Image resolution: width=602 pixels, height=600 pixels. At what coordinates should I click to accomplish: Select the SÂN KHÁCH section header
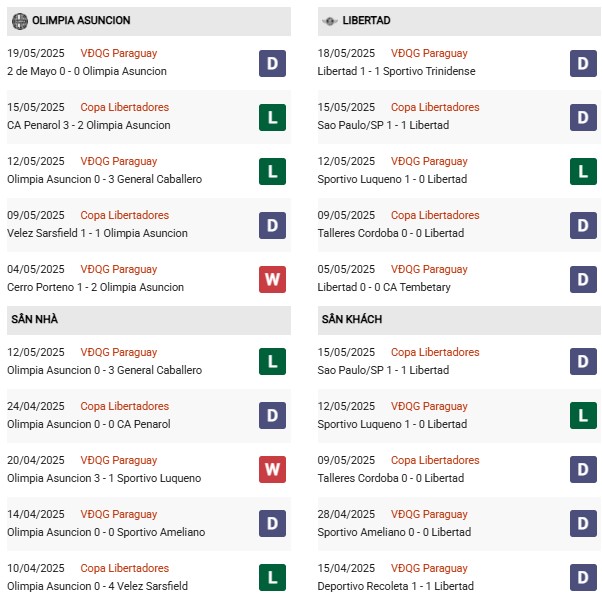(x=459, y=320)
